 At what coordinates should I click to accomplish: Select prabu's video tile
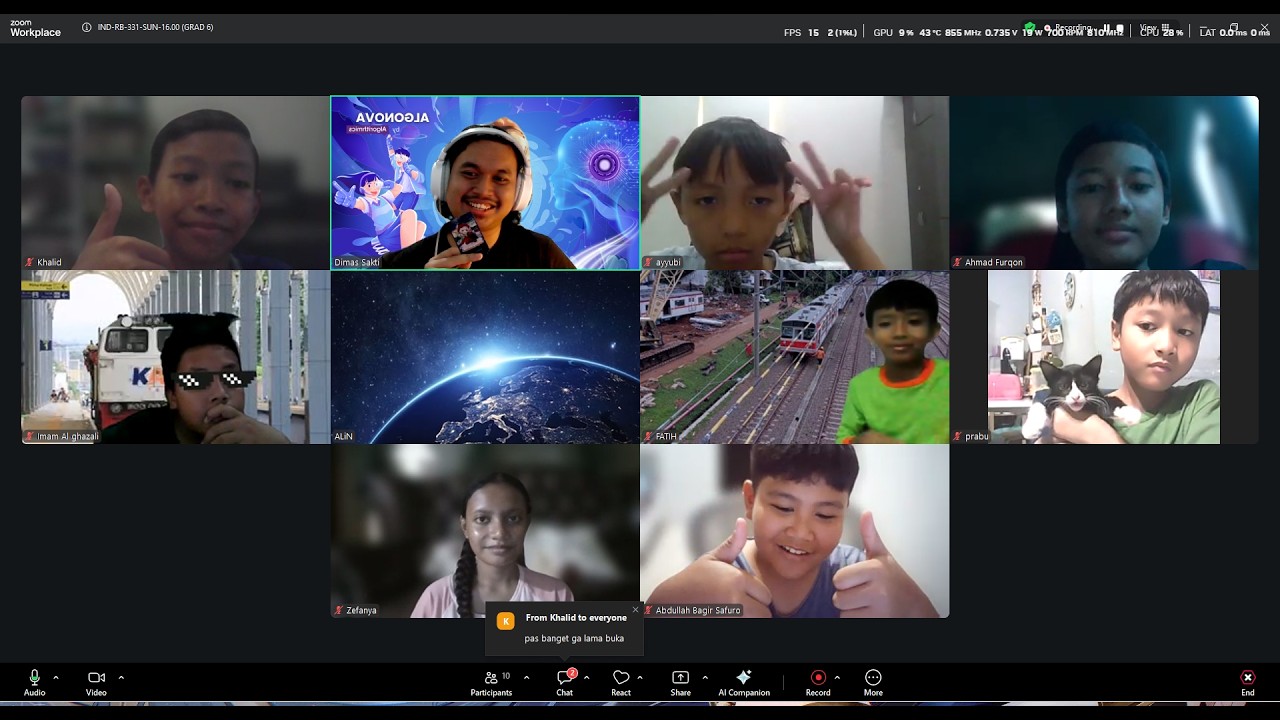(1104, 357)
